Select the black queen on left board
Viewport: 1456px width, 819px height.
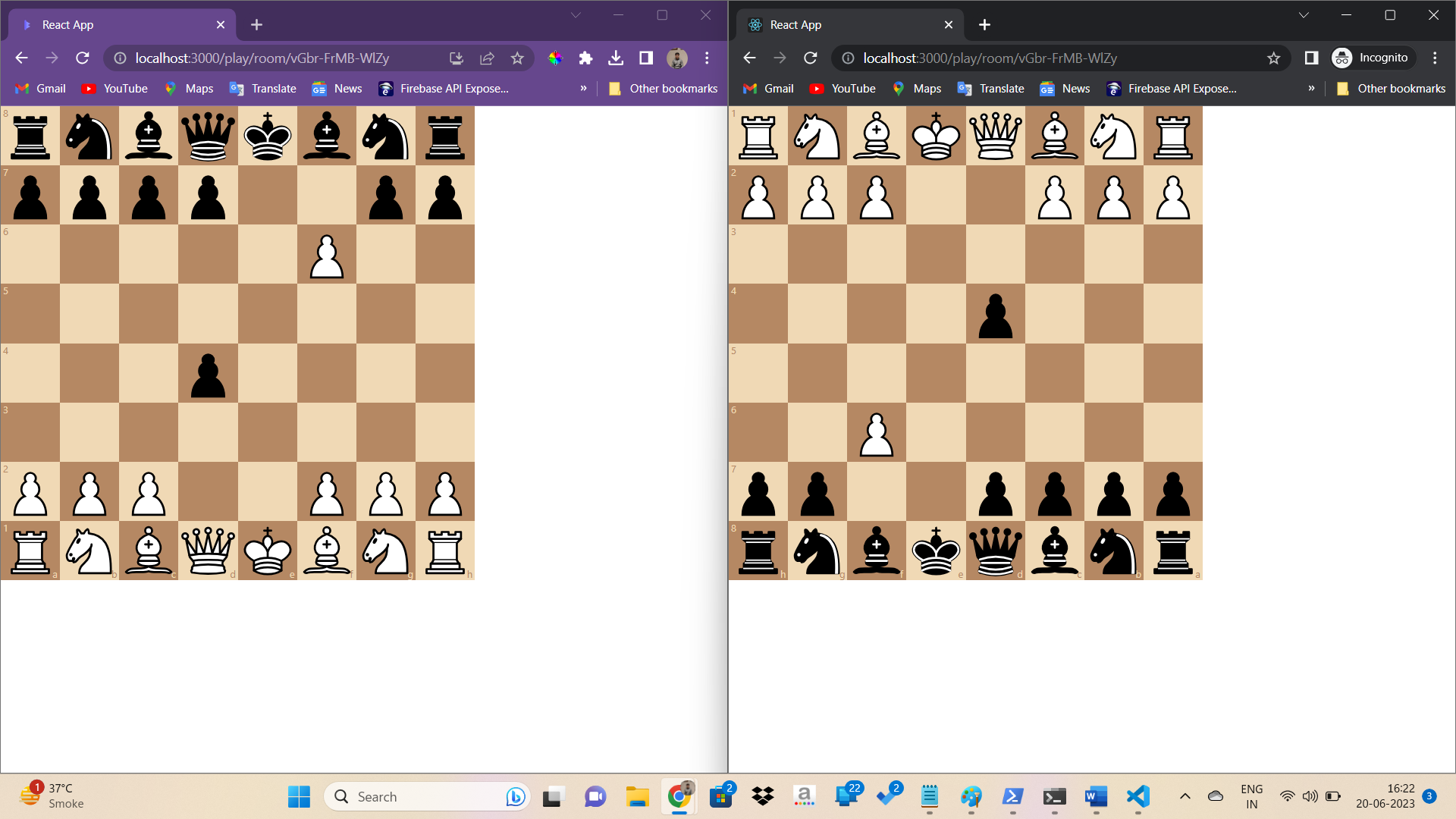pyautogui.click(x=208, y=136)
